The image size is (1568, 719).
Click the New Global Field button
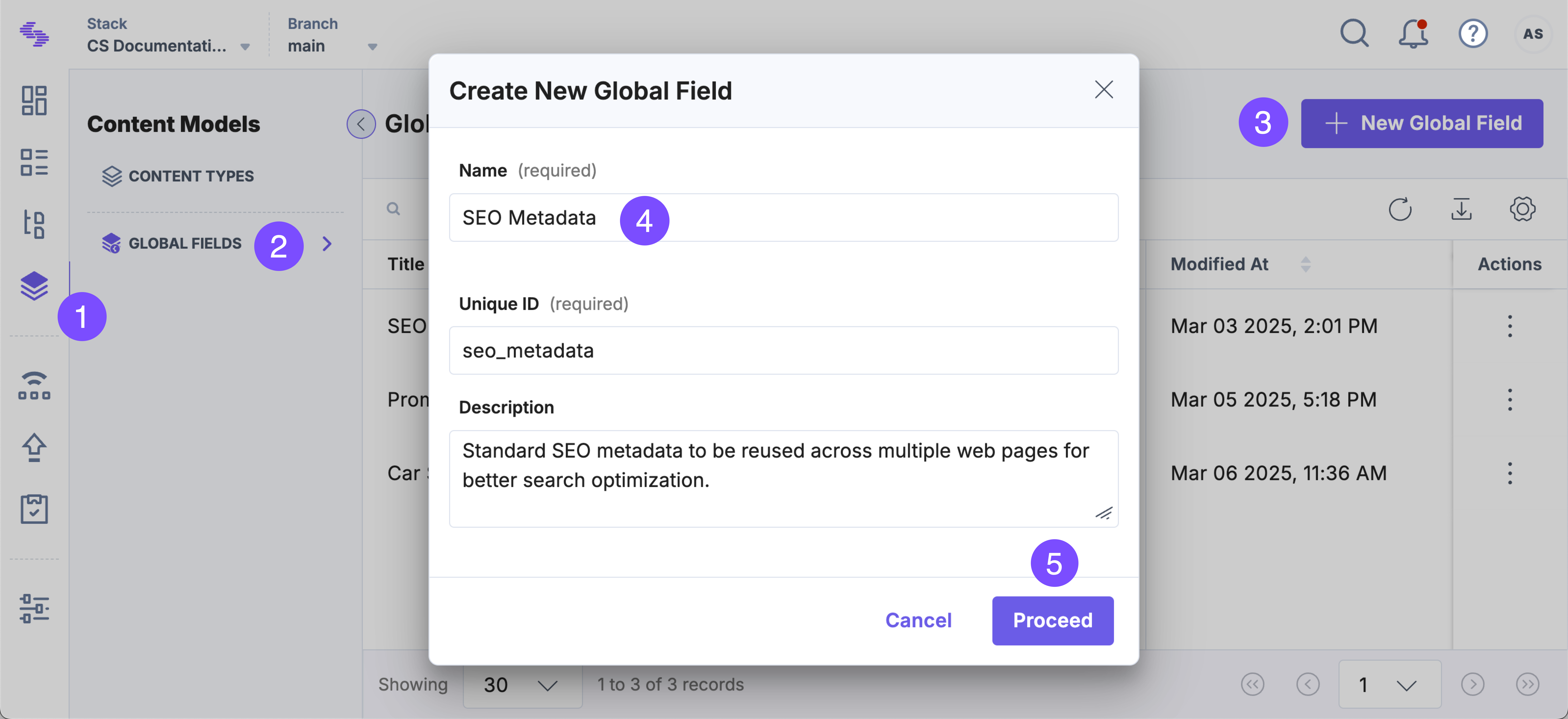[1421, 124]
